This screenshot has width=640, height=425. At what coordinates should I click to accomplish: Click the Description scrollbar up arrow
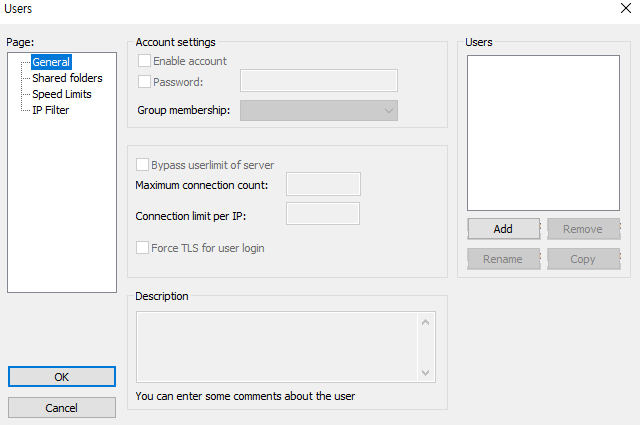click(426, 323)
